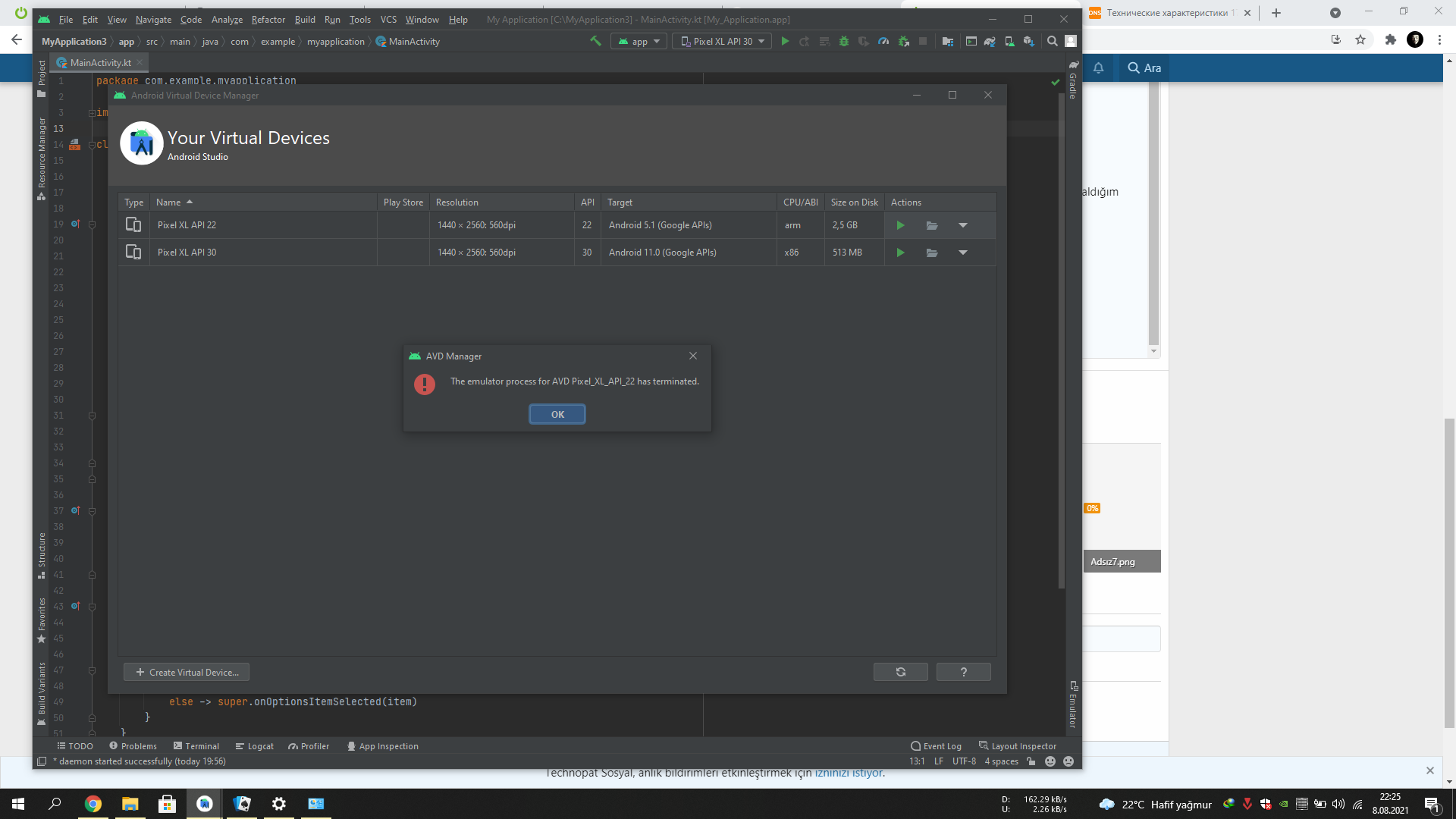Click the Debug app bug icon
The image size is (1456, 819).
[x=843, y=41]
